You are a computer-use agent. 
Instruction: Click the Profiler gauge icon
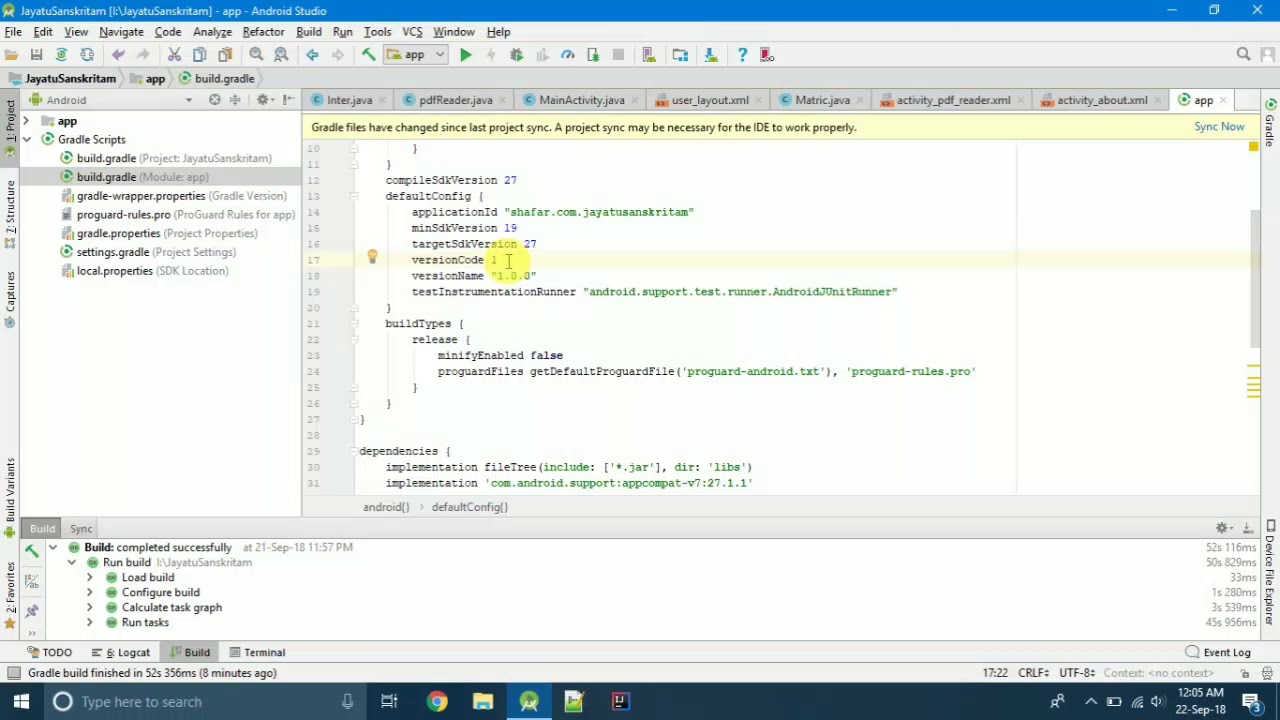click(567, 55)
